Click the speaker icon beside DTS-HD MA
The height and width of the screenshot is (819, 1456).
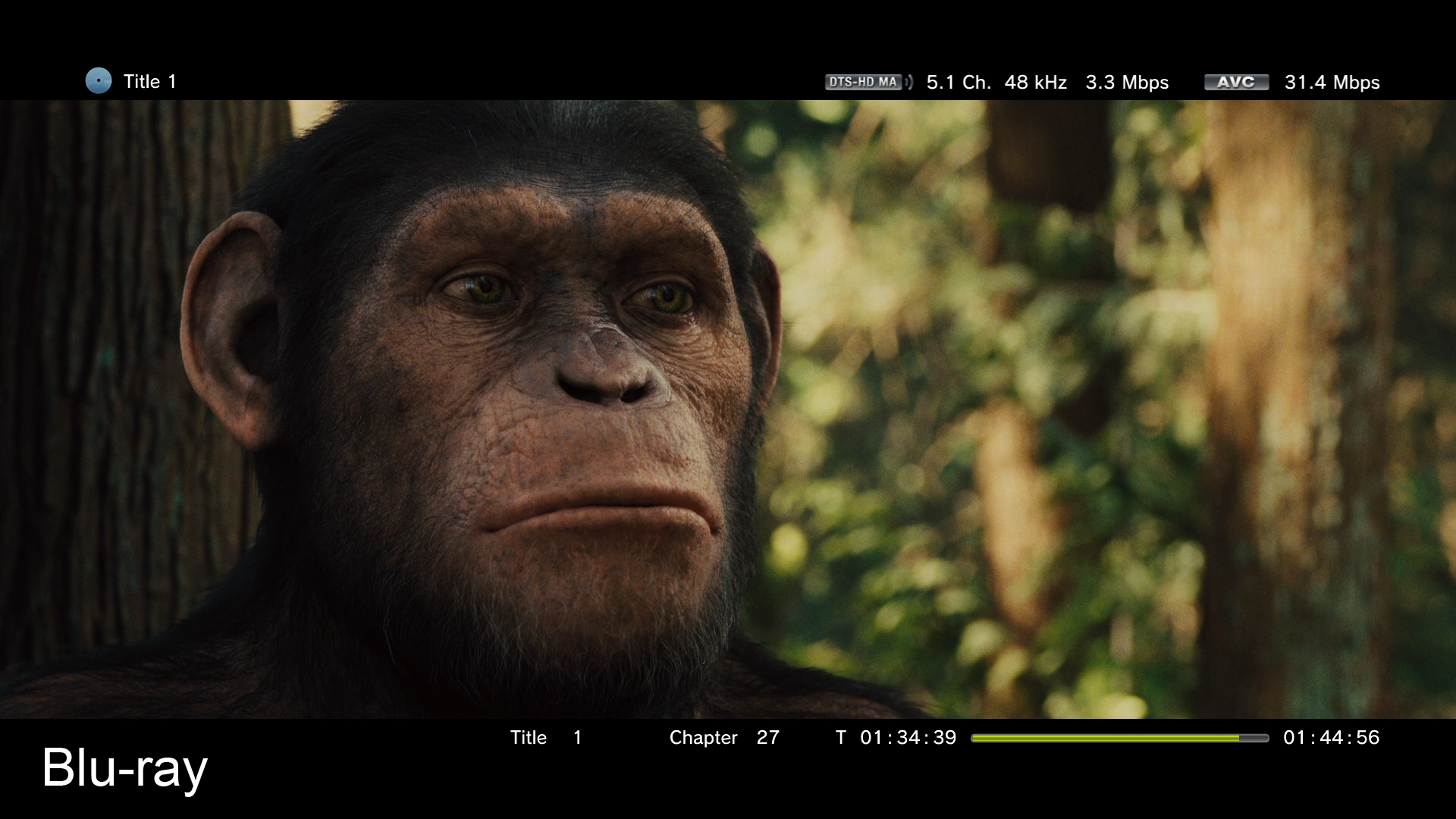[909, 82]
